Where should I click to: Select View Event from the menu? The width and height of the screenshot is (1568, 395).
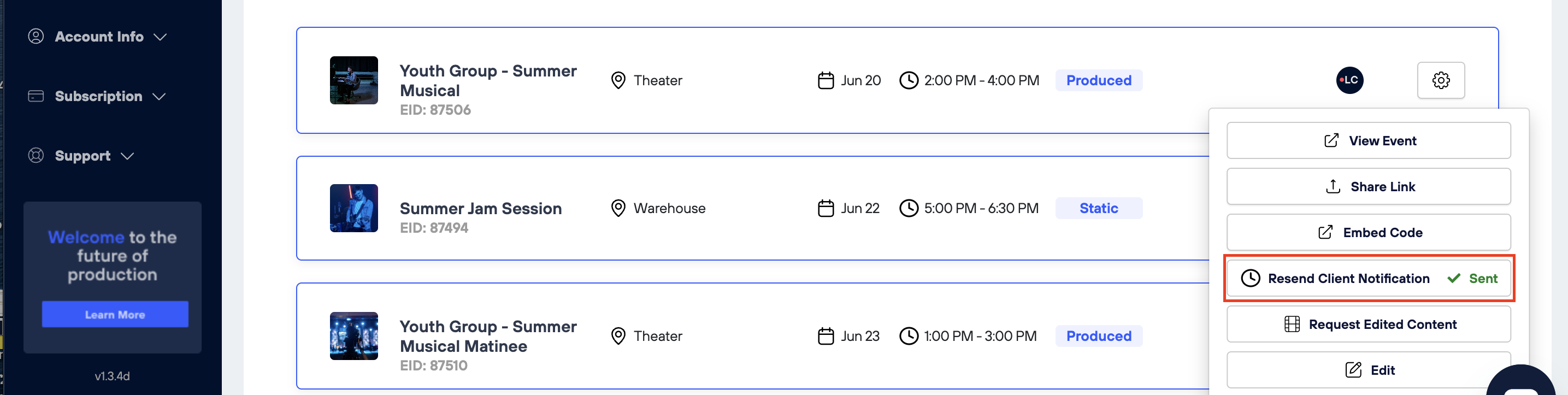(x=1369, y=140)
